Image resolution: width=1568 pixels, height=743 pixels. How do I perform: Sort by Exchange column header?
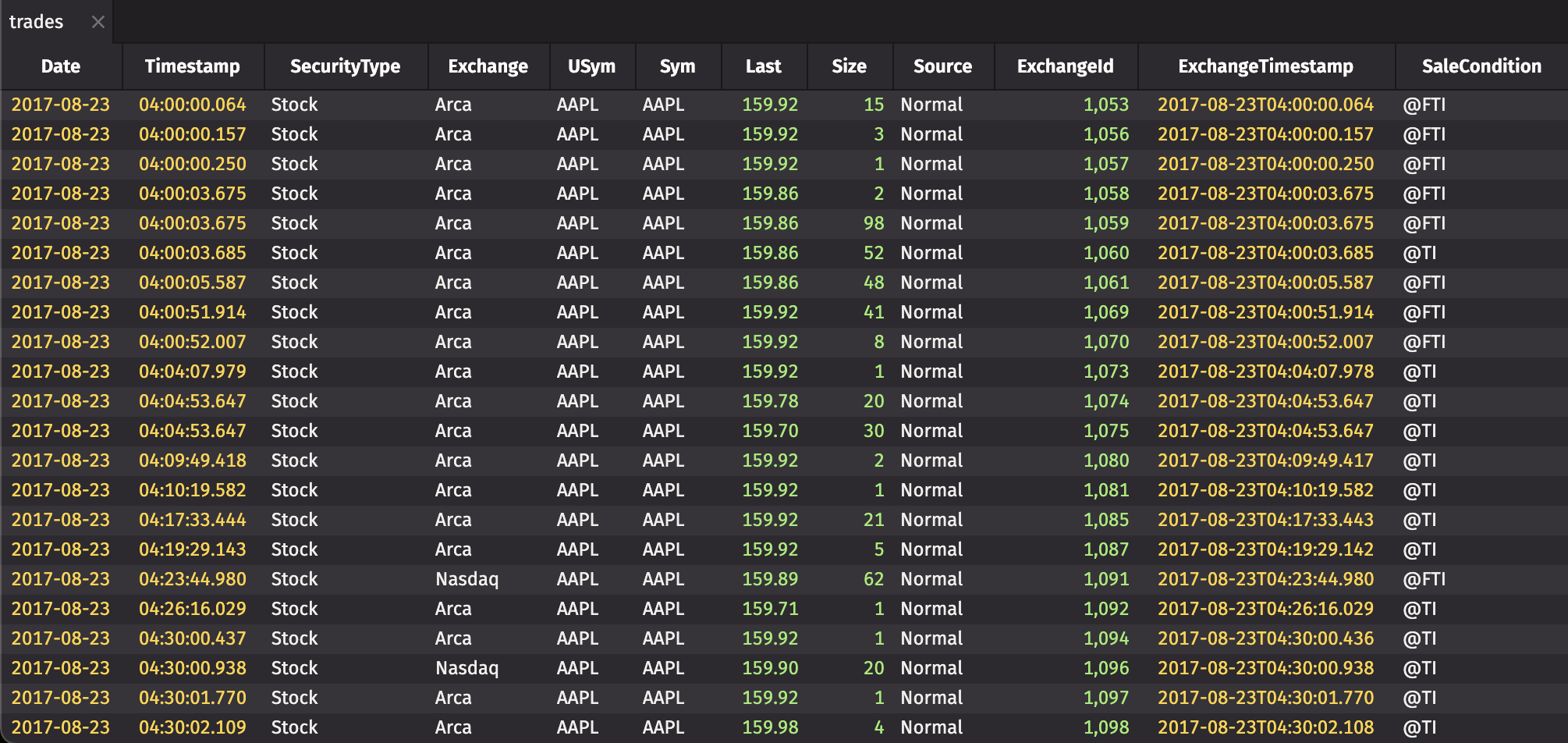pyautogui.click(x=488, y=66)
